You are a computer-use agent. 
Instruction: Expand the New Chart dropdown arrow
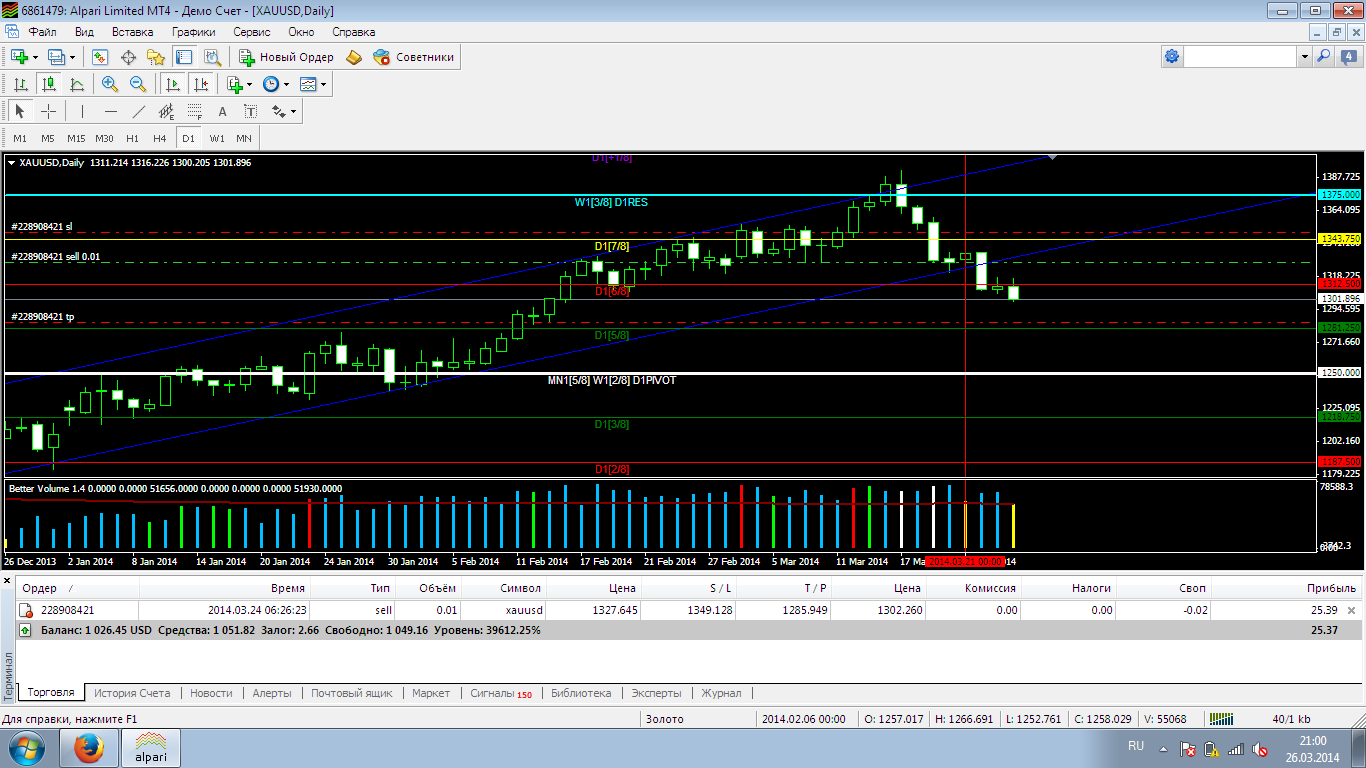tap(35, 57)
